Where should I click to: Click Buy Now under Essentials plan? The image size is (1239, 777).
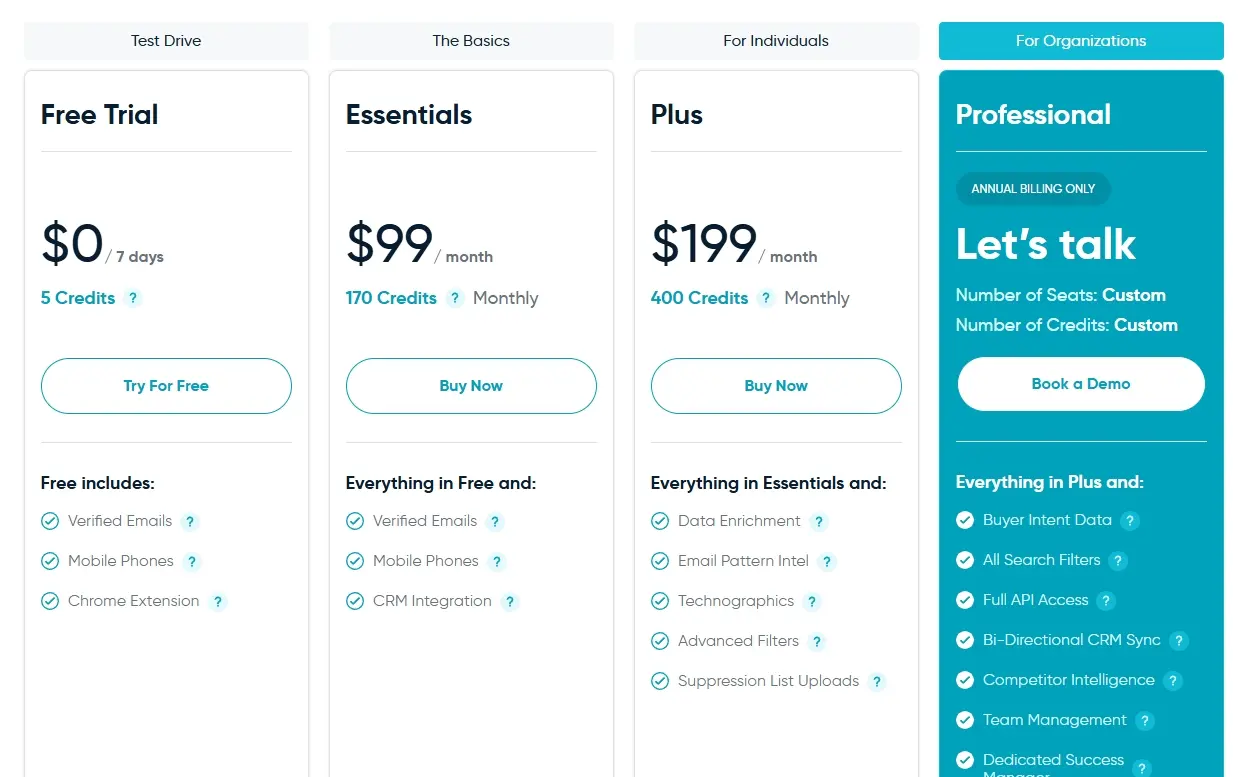(x=471, y=386)
